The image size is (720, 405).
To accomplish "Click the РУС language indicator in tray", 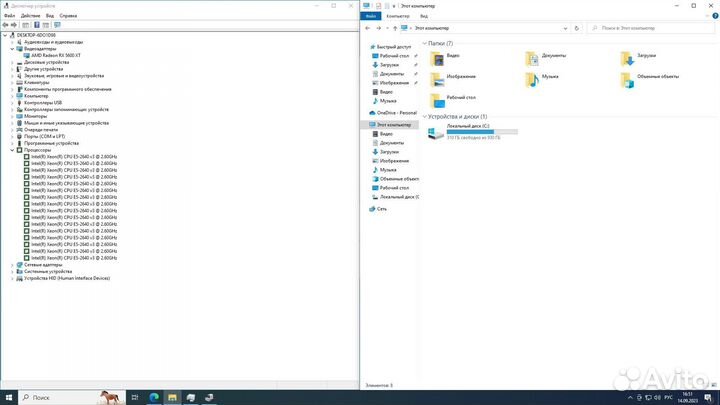I will (669, 398).
